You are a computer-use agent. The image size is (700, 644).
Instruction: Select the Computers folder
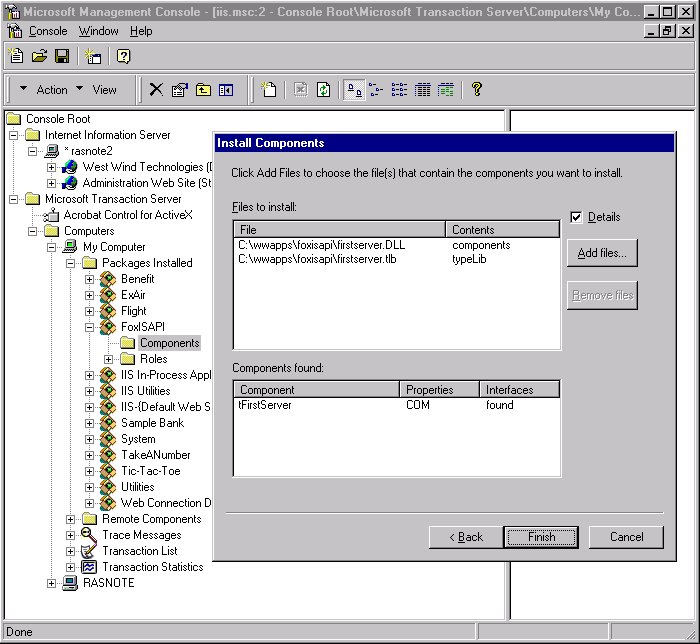(89, 231)
